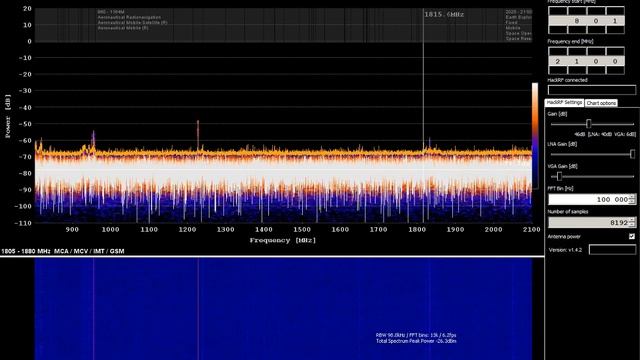Click the VGA Gain slider handle
Viewport: 640px width, 360px height.
pos(560,176)
